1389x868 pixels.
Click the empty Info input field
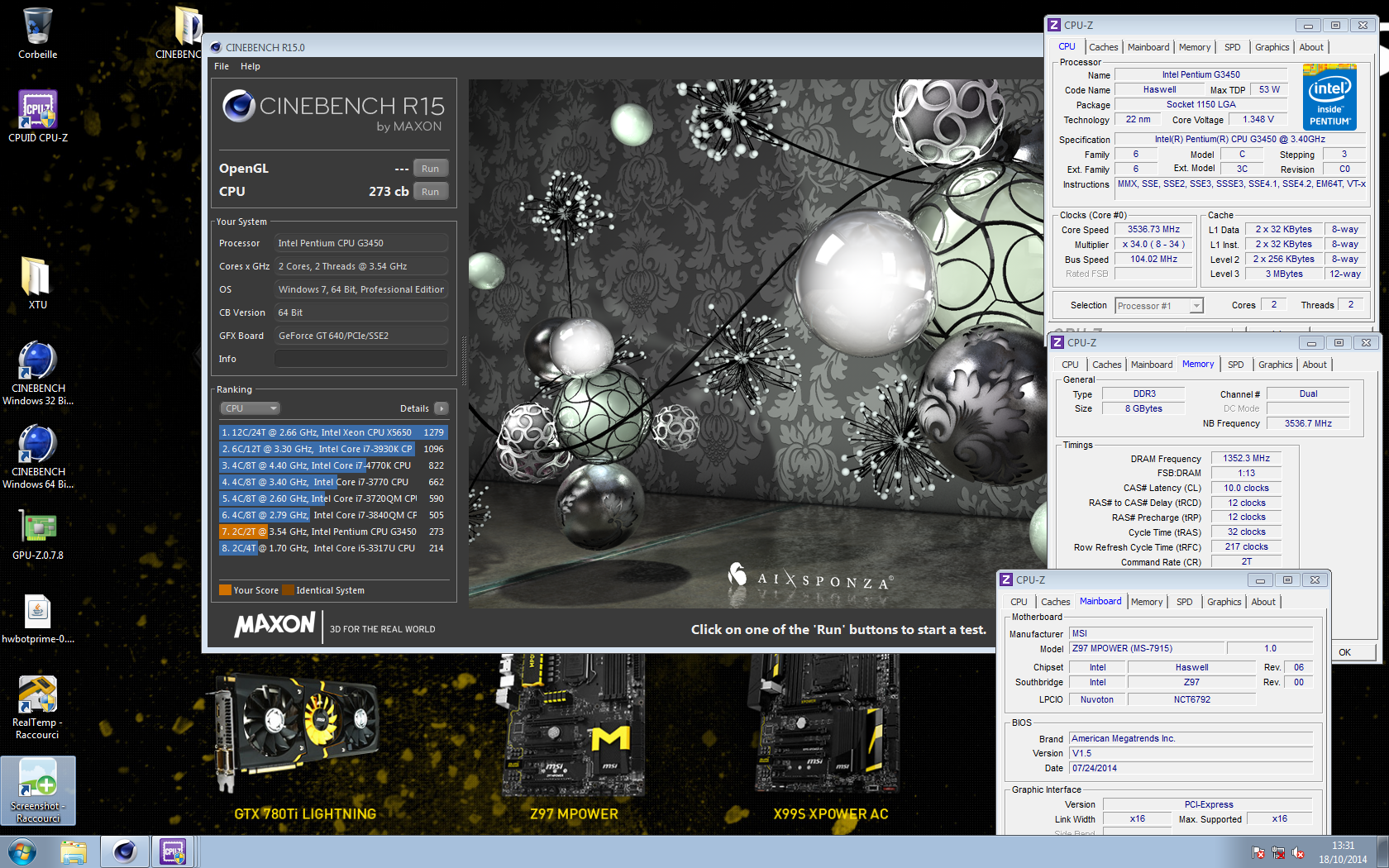tap(360, 359)
